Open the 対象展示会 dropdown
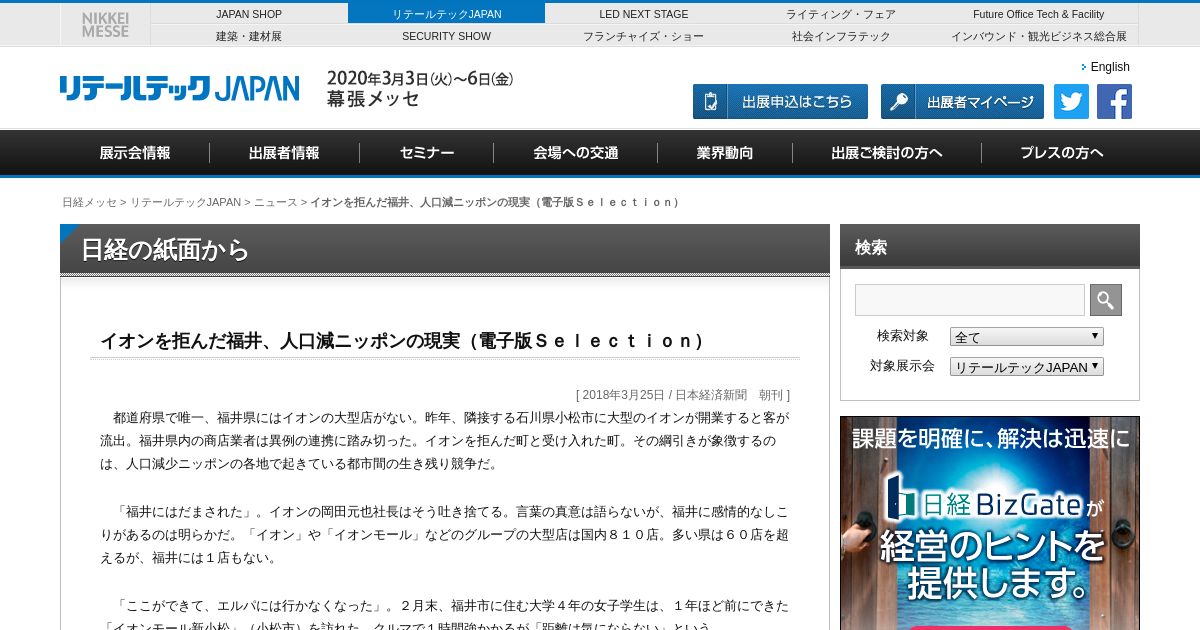 [1027, 367]
